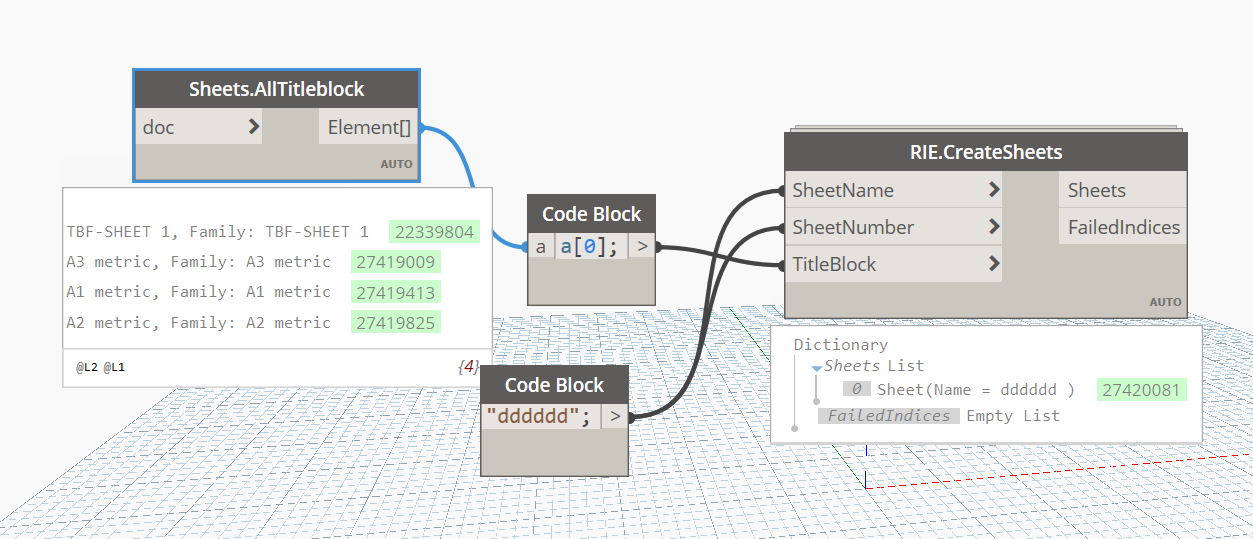Click element ID 27419009 for A3 metric

(396, 262)
